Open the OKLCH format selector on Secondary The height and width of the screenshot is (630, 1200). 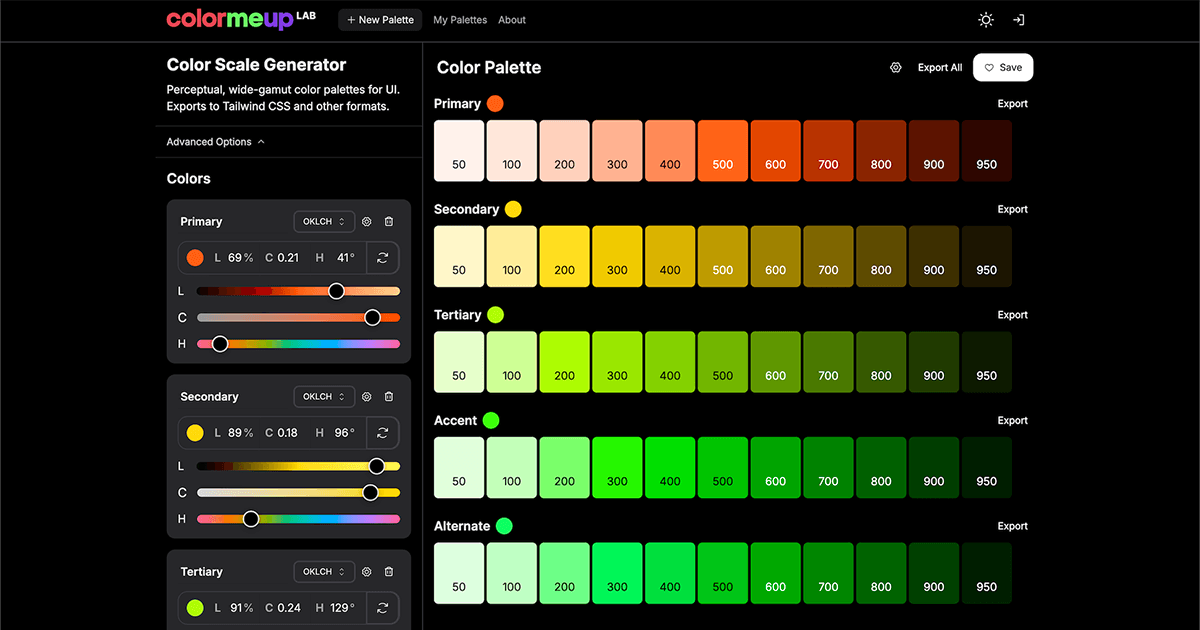[323, 396]
